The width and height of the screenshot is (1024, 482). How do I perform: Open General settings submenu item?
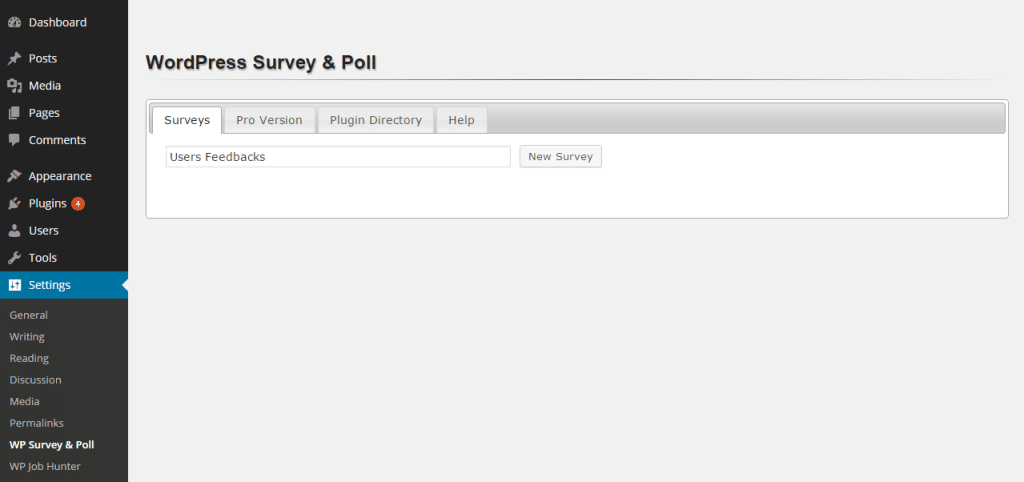coord(29,315)
